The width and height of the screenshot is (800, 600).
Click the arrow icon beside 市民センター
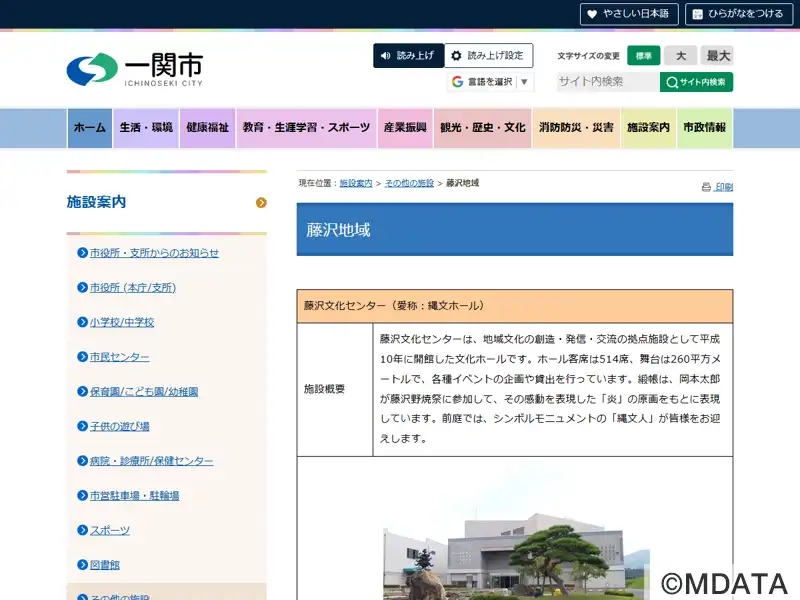tap(83, 357)
